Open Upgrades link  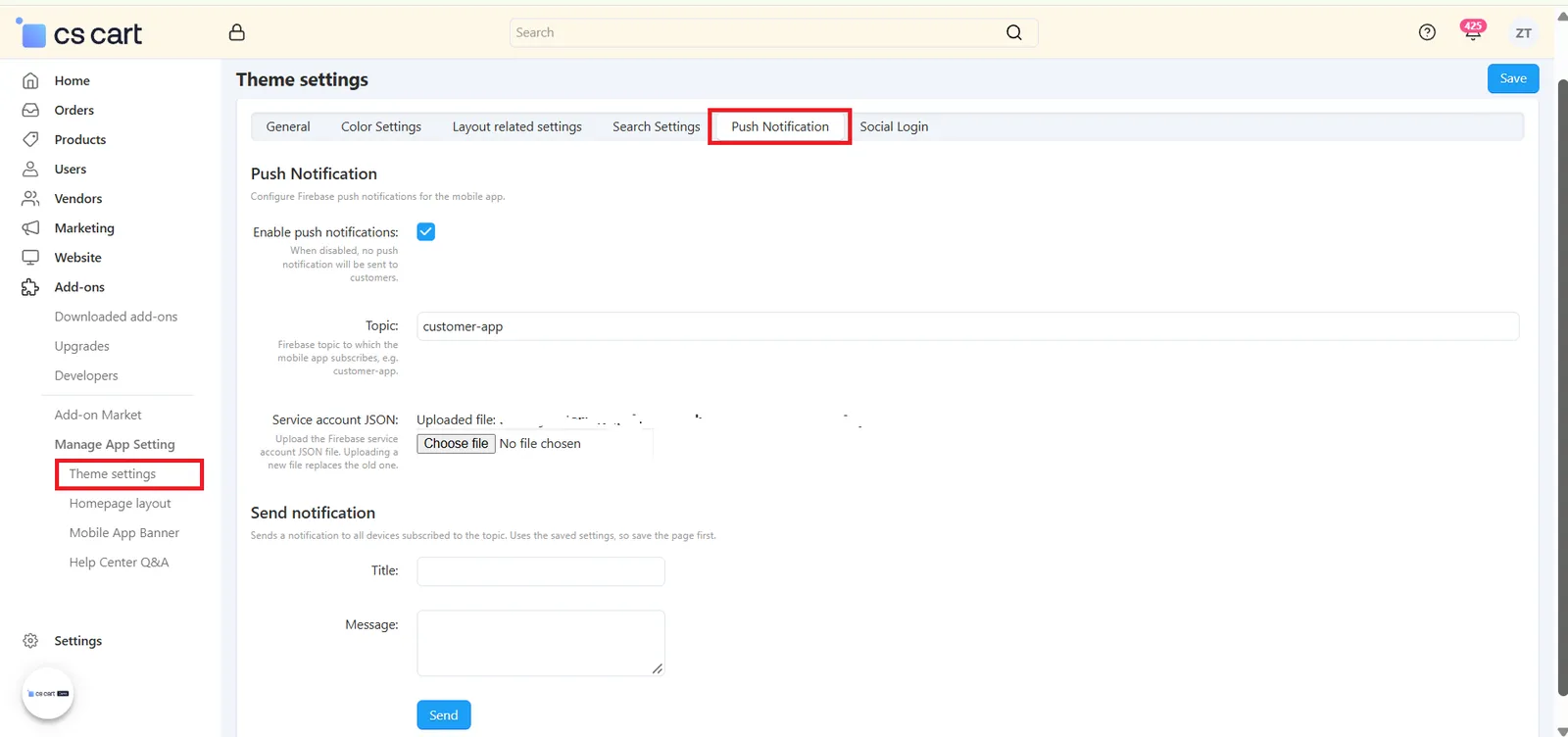point(82,346)
